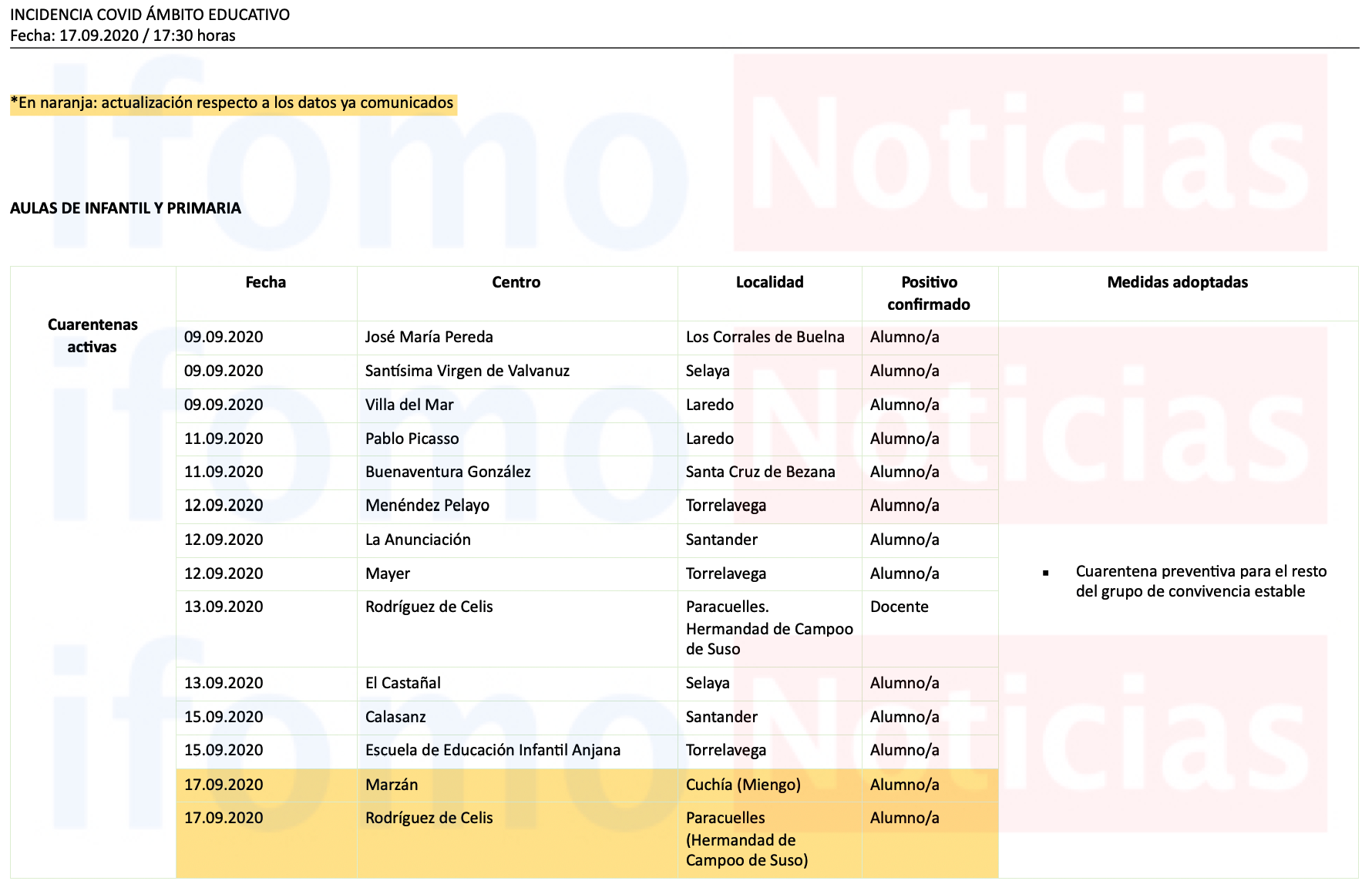The image size is (1372, 891).
Task: Select the 'Buenaventura González' centro cell
Action: tap(448, 472)
